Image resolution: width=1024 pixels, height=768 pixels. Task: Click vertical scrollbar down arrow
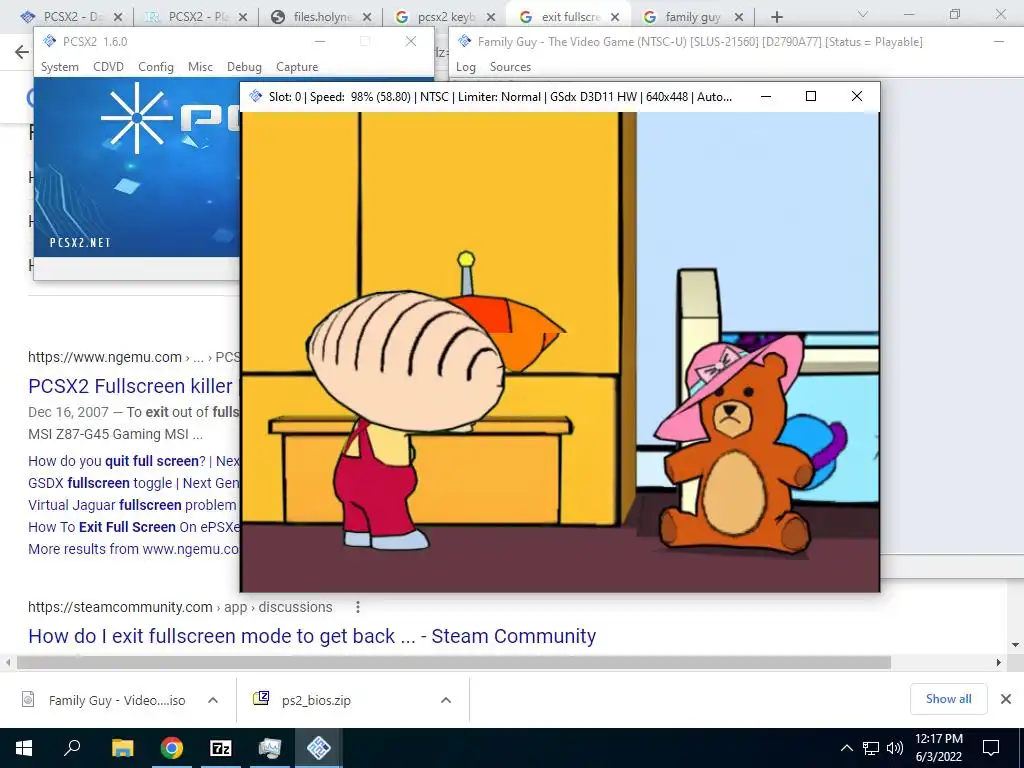[1016, 645]
